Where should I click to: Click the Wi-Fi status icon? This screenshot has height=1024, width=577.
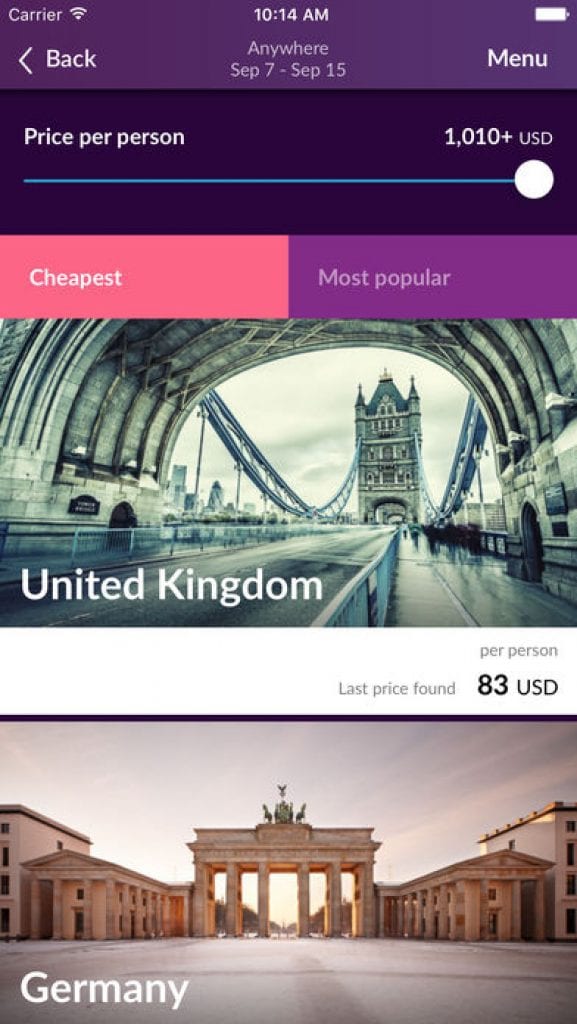(x=79, y=14)
